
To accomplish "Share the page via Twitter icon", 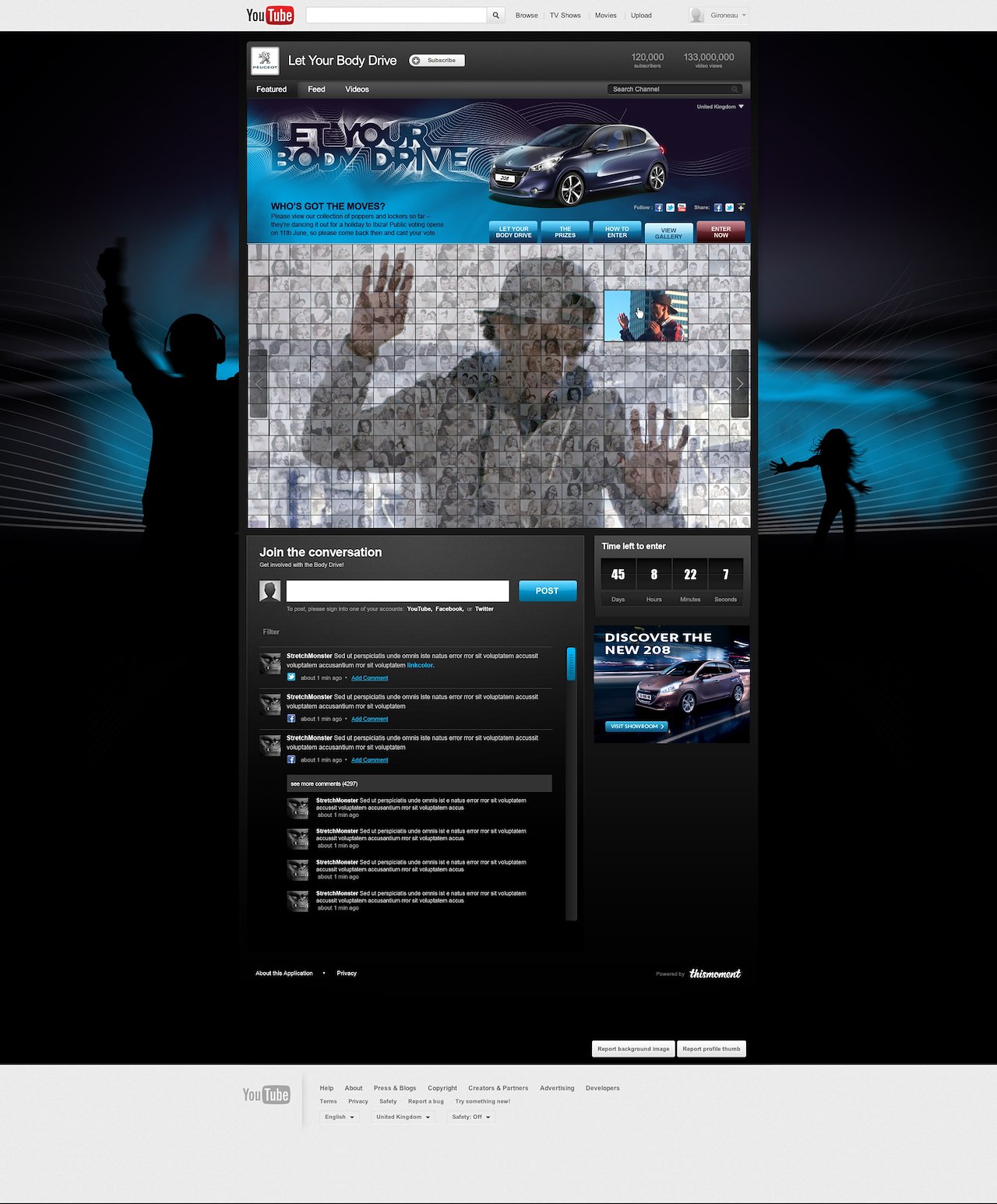I will (729, 208).
